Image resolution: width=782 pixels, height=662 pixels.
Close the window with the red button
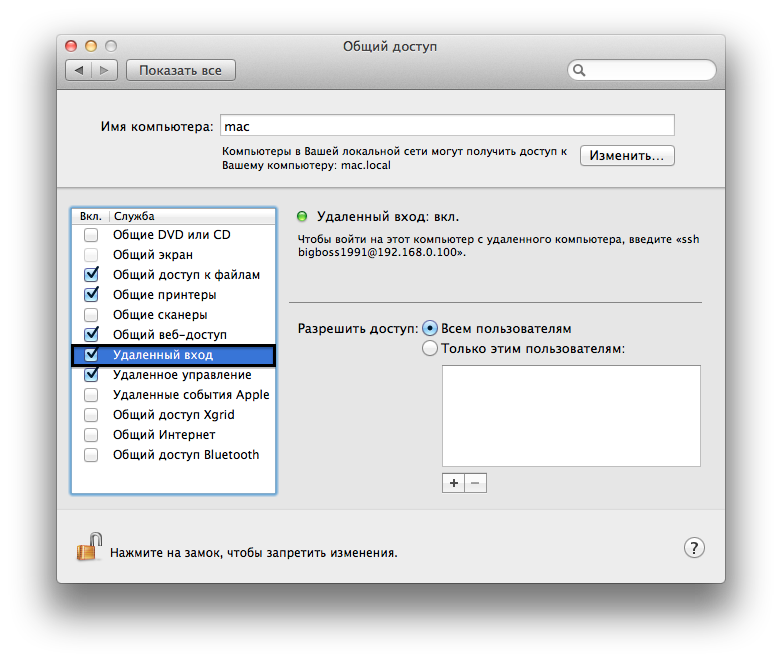pyautogui.click(x=71, y=46)
